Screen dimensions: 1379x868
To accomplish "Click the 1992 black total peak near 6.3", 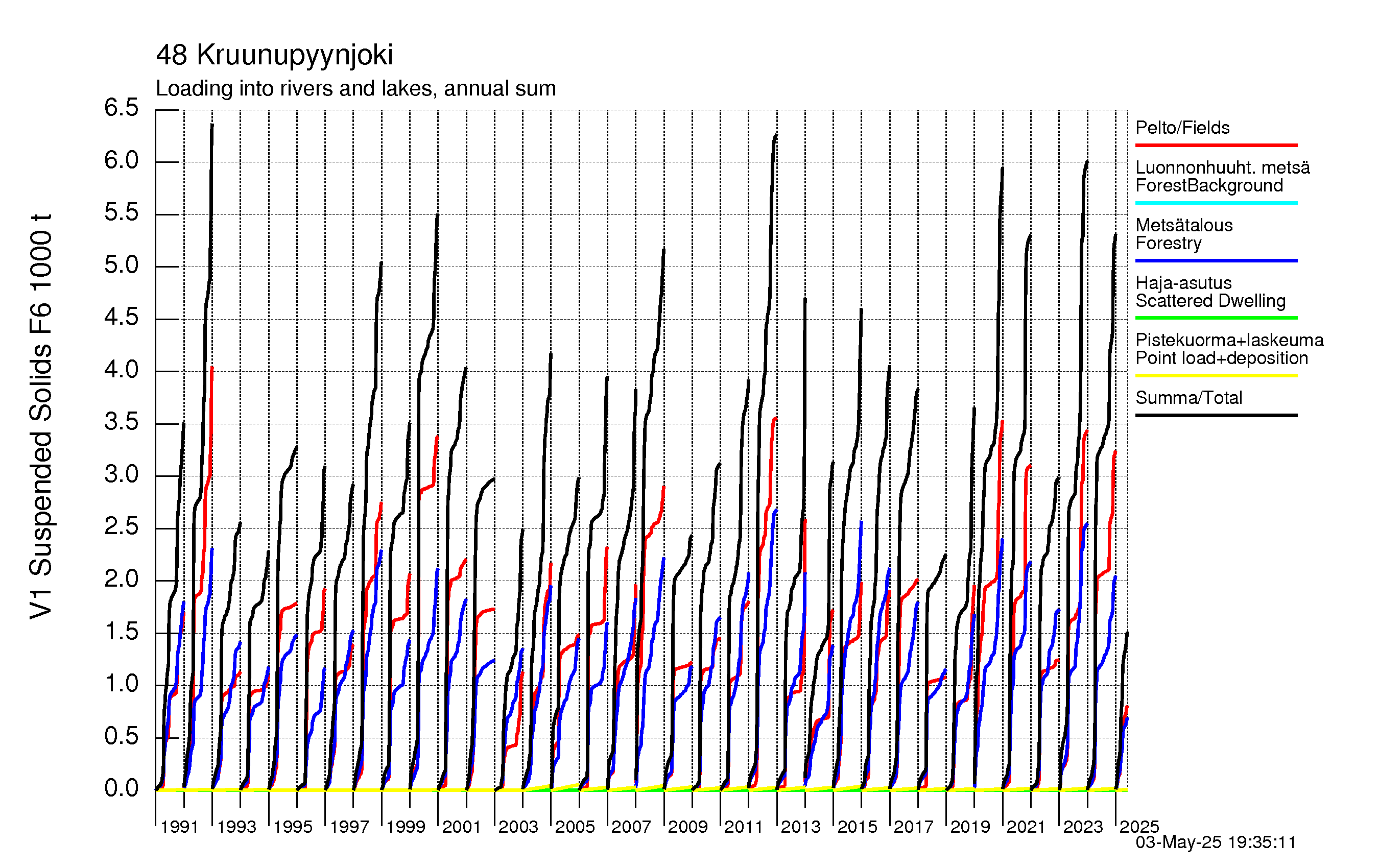I will click(x=212, y=126).
